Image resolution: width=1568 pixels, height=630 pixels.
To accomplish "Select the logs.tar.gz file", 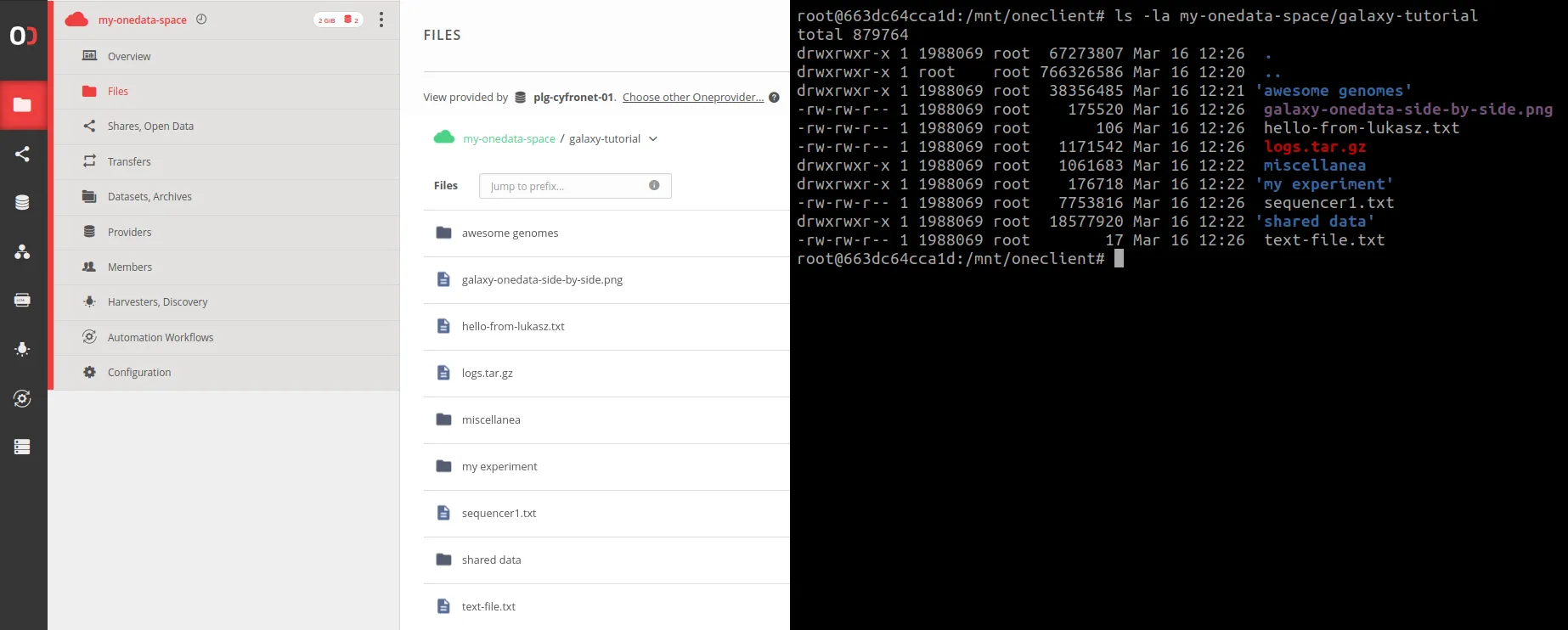I will [x=487, y=374].
